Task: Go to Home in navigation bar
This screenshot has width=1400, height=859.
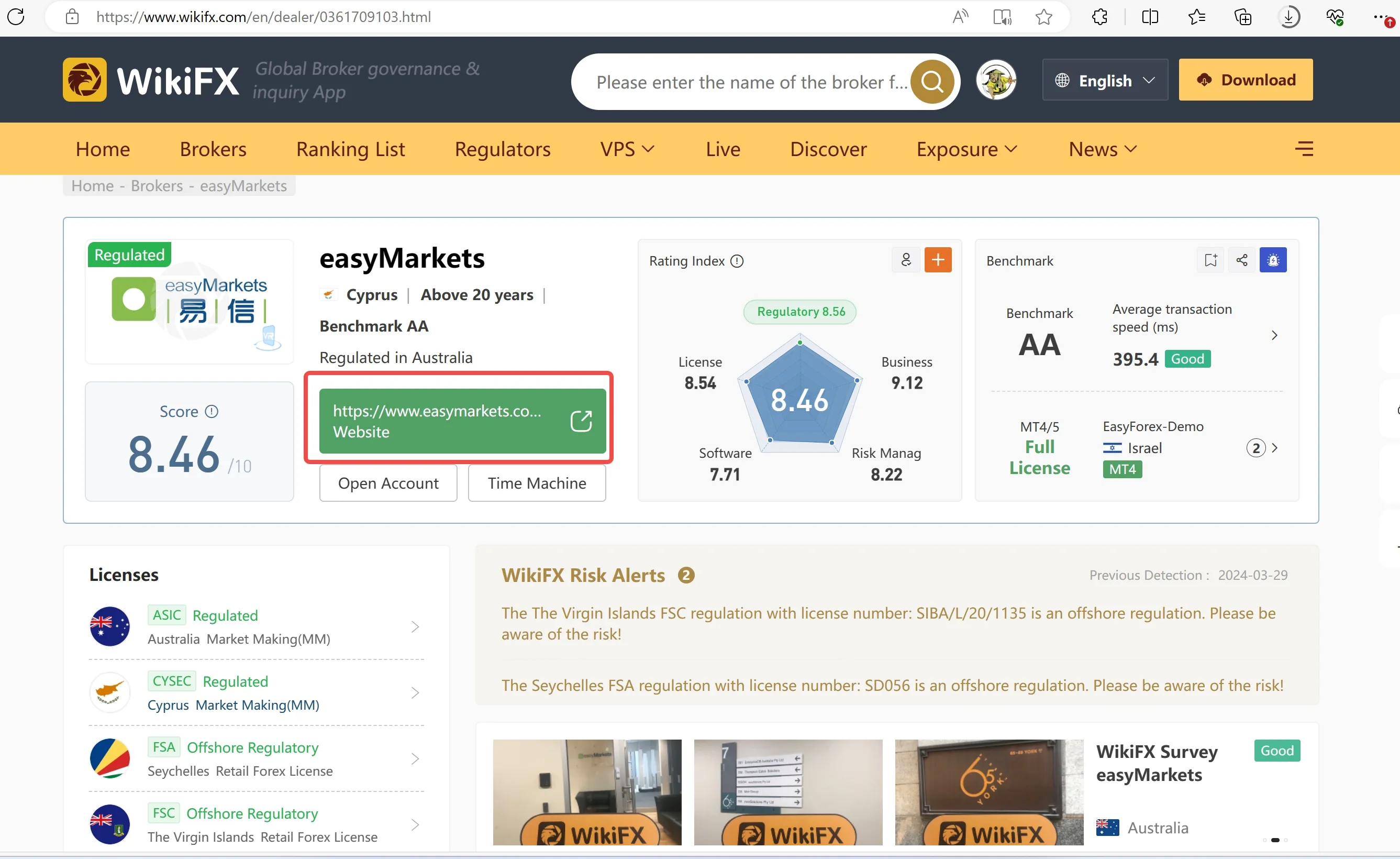Action: [x=103, y=148]
